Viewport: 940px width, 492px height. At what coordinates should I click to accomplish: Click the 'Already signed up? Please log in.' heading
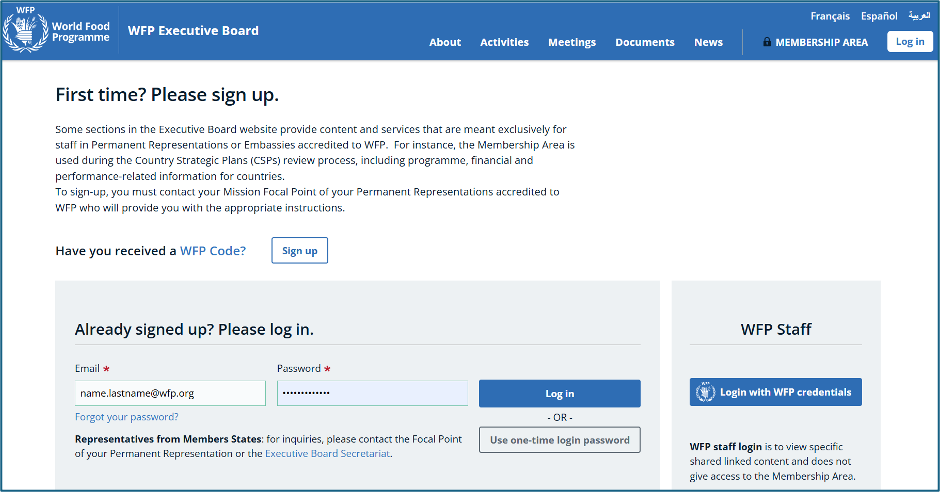coord(194,330)
